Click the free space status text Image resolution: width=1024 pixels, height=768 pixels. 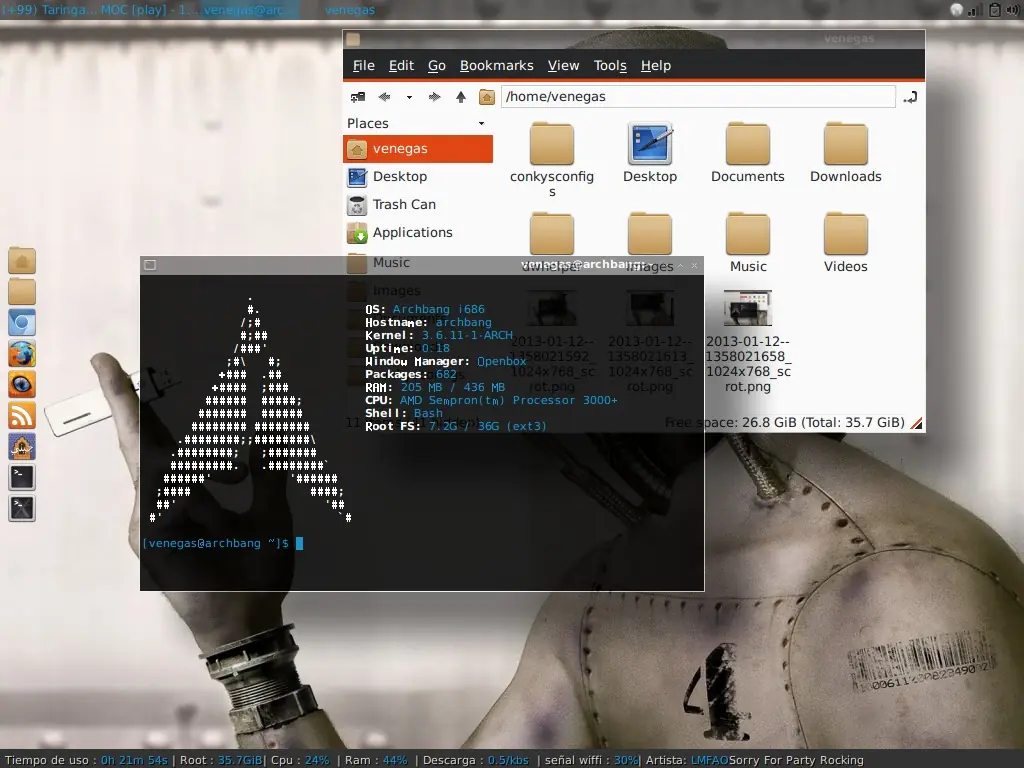tap(784, 423)
